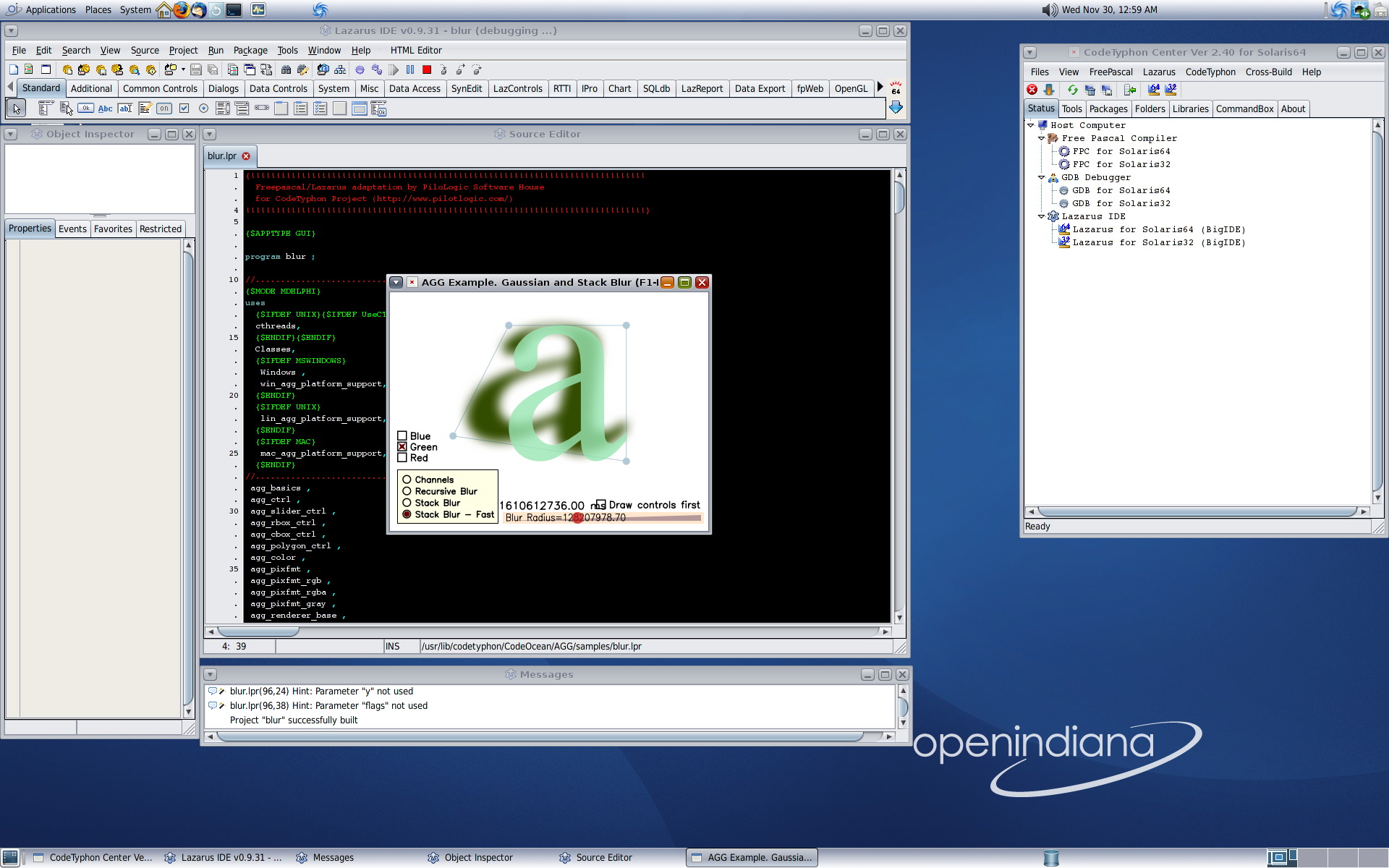Select the Channels radio option

tap(407, 480)
